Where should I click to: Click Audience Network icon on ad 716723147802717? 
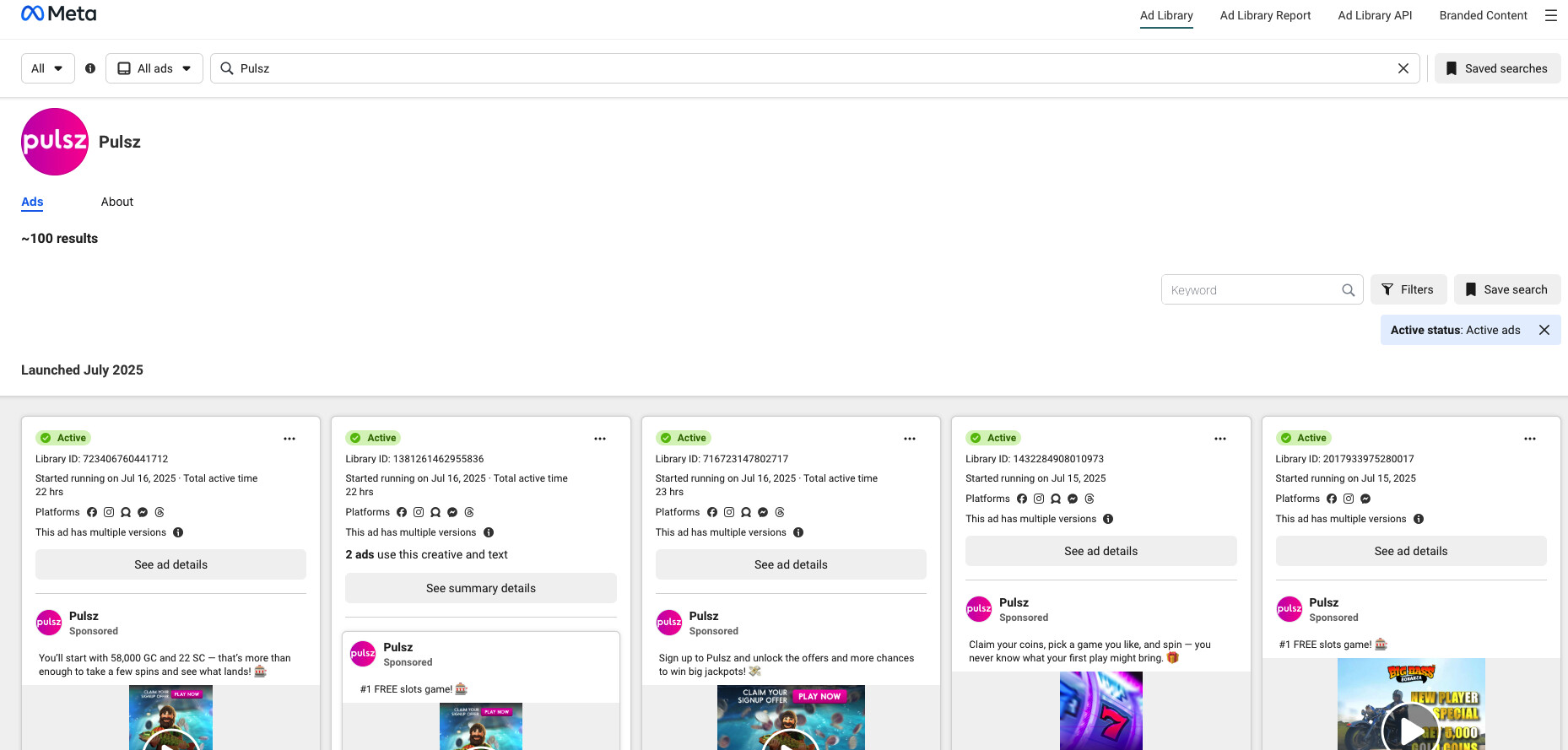pyautogui.click(x=746, y=512)
